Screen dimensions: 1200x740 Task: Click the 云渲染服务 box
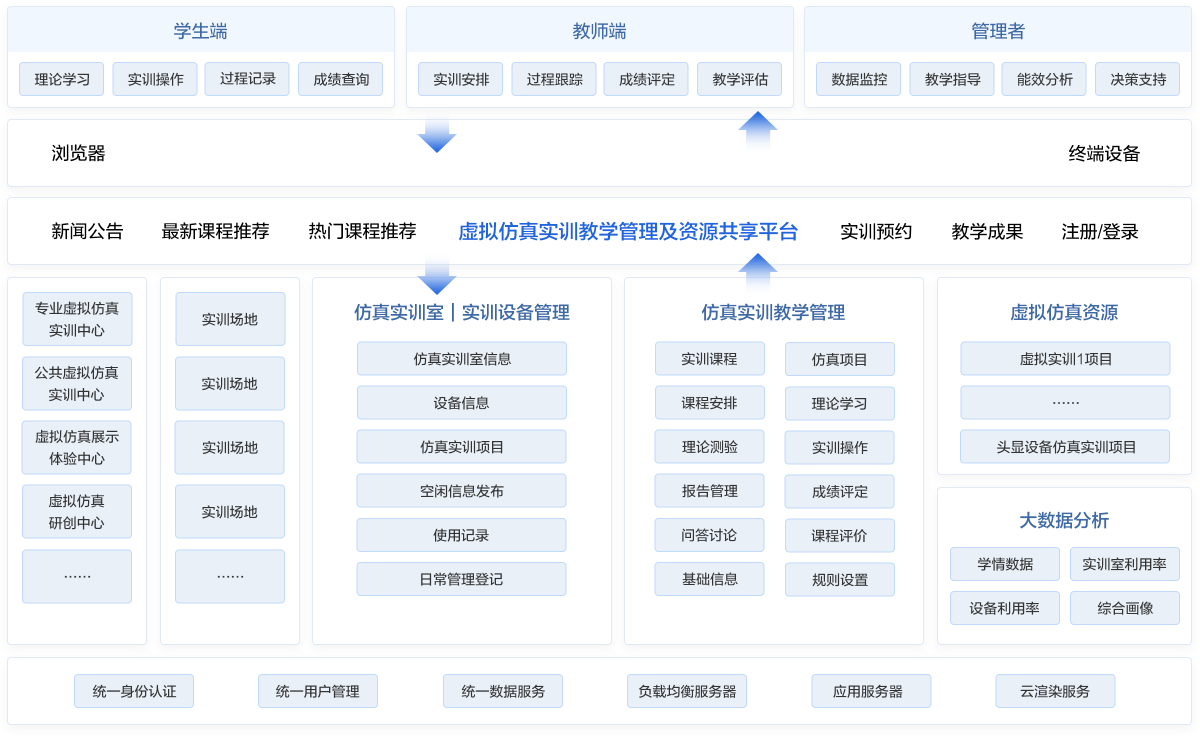click(1055, 691)
